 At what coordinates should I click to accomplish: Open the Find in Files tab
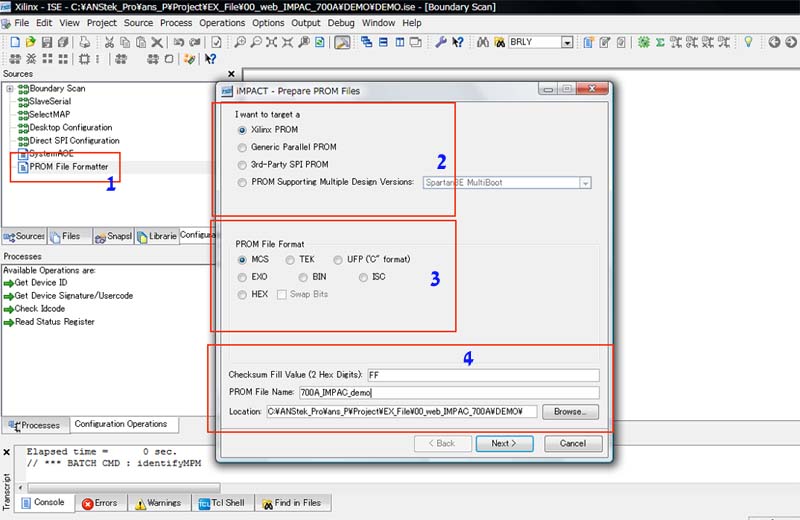click(x=292, y=503)
